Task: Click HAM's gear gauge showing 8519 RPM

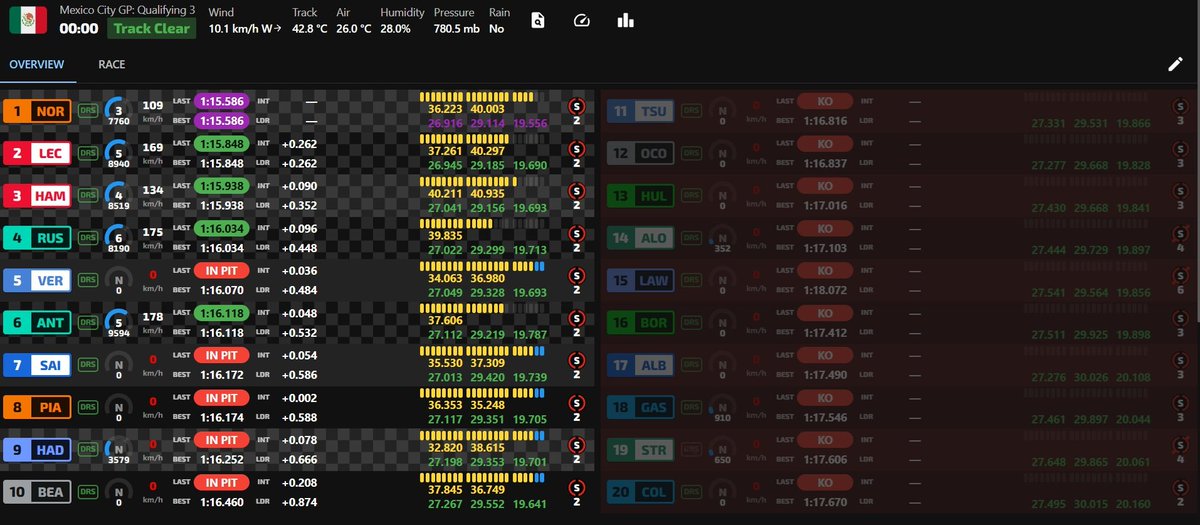Action: pos(118,196)
